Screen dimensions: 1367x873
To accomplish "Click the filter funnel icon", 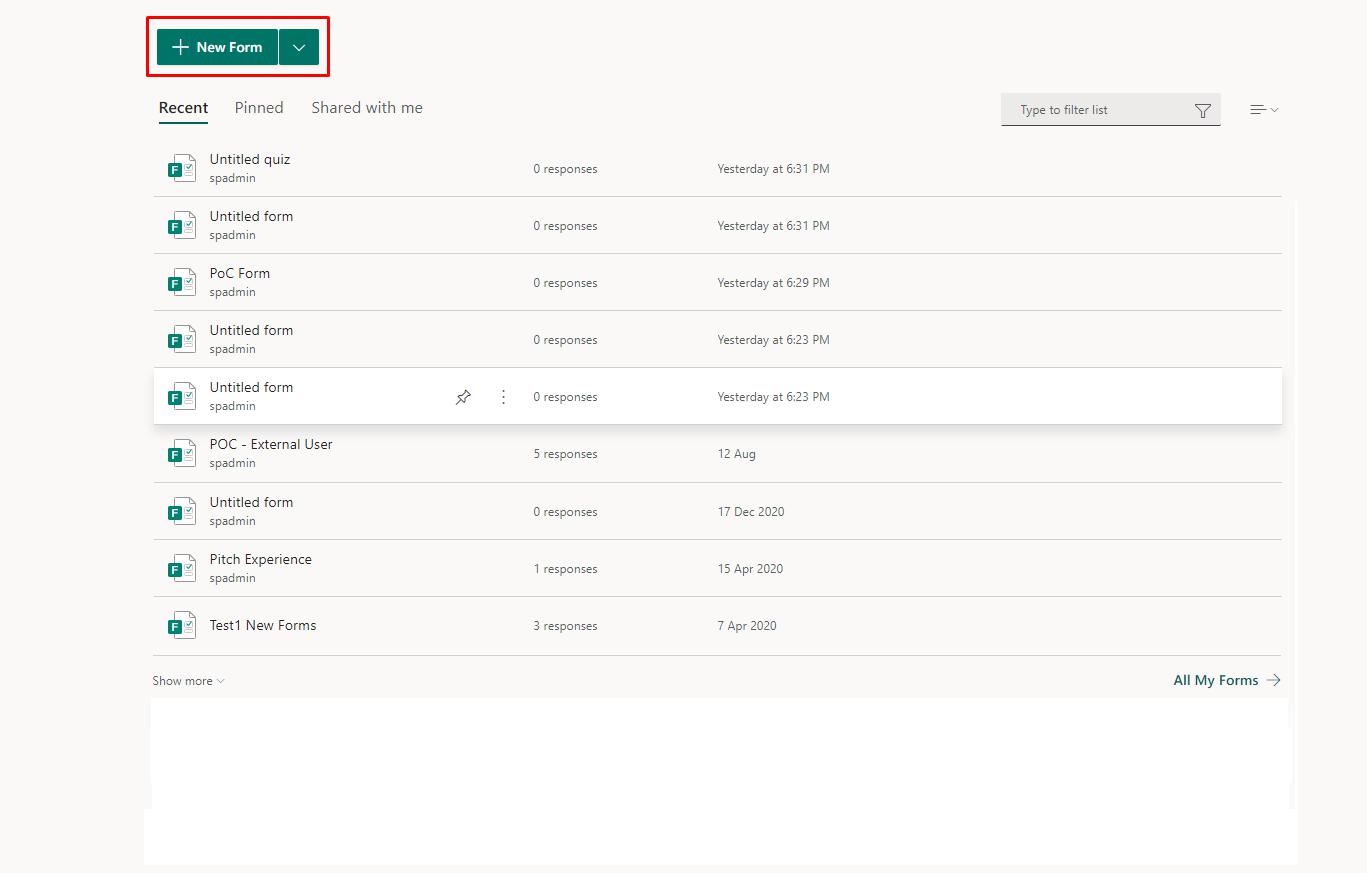I will (1203, 110).
